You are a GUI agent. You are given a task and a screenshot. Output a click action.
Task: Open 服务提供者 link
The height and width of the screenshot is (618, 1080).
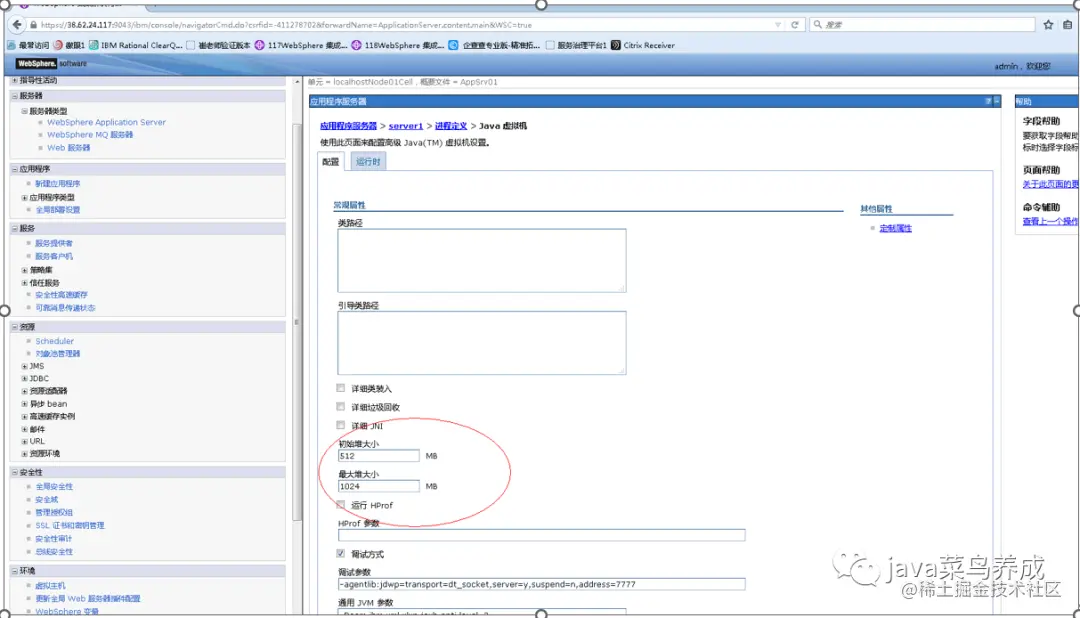coord(54,243)
